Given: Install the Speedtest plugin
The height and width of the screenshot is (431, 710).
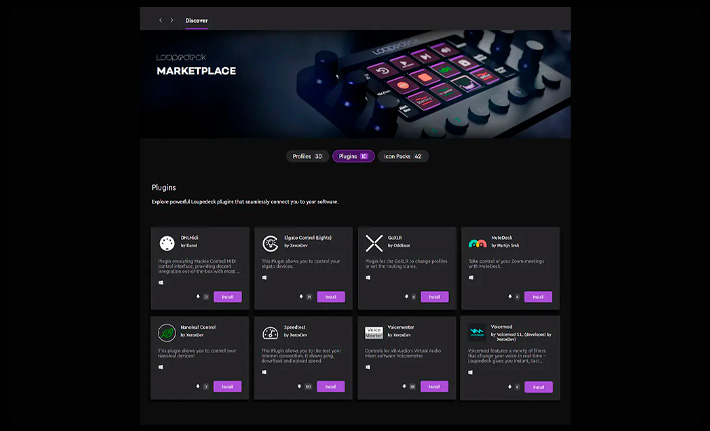Looking at the screenshot, I should pos(331,387).
